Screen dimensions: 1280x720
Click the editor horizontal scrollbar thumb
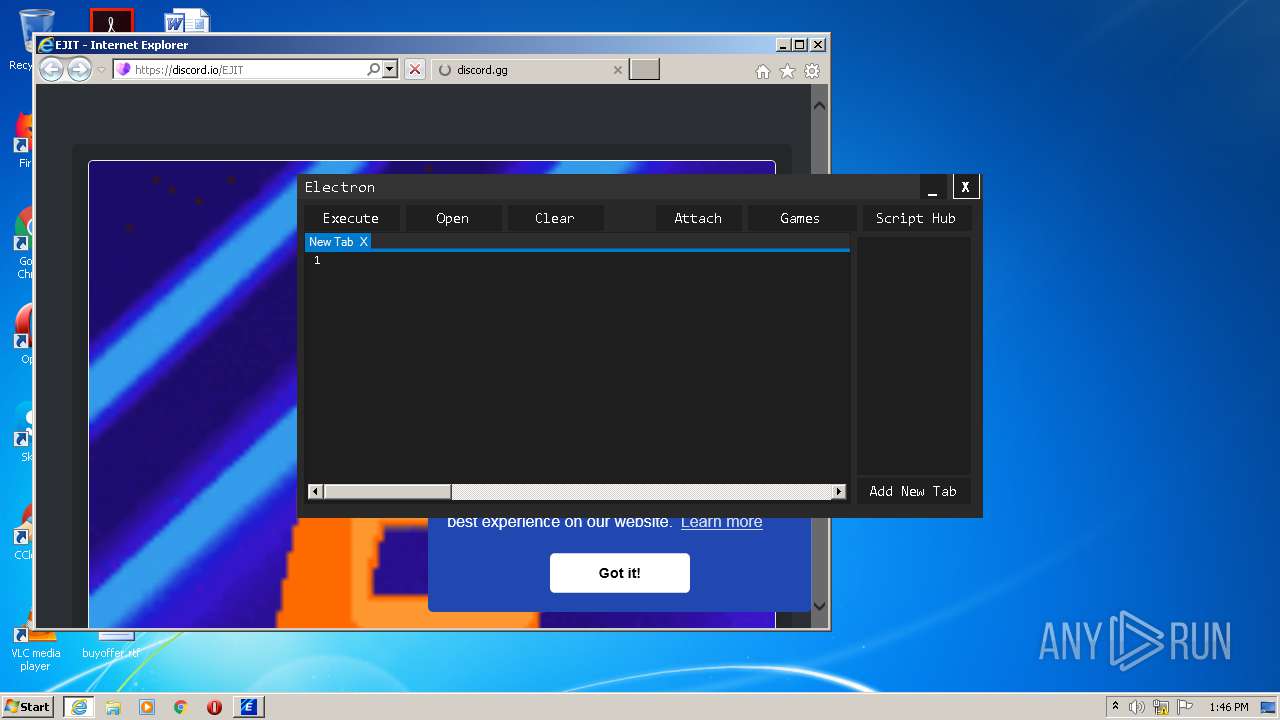pyautogui.click(x=387, y=491)
